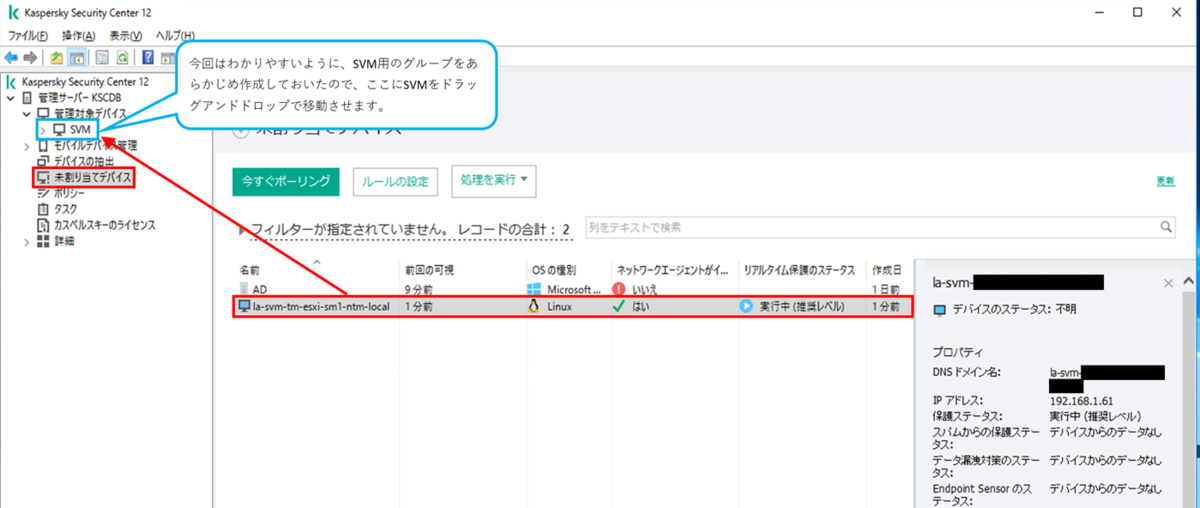Select the AD device row
The height and width of the screenshot is (508, 1200).
click(574, 289)
